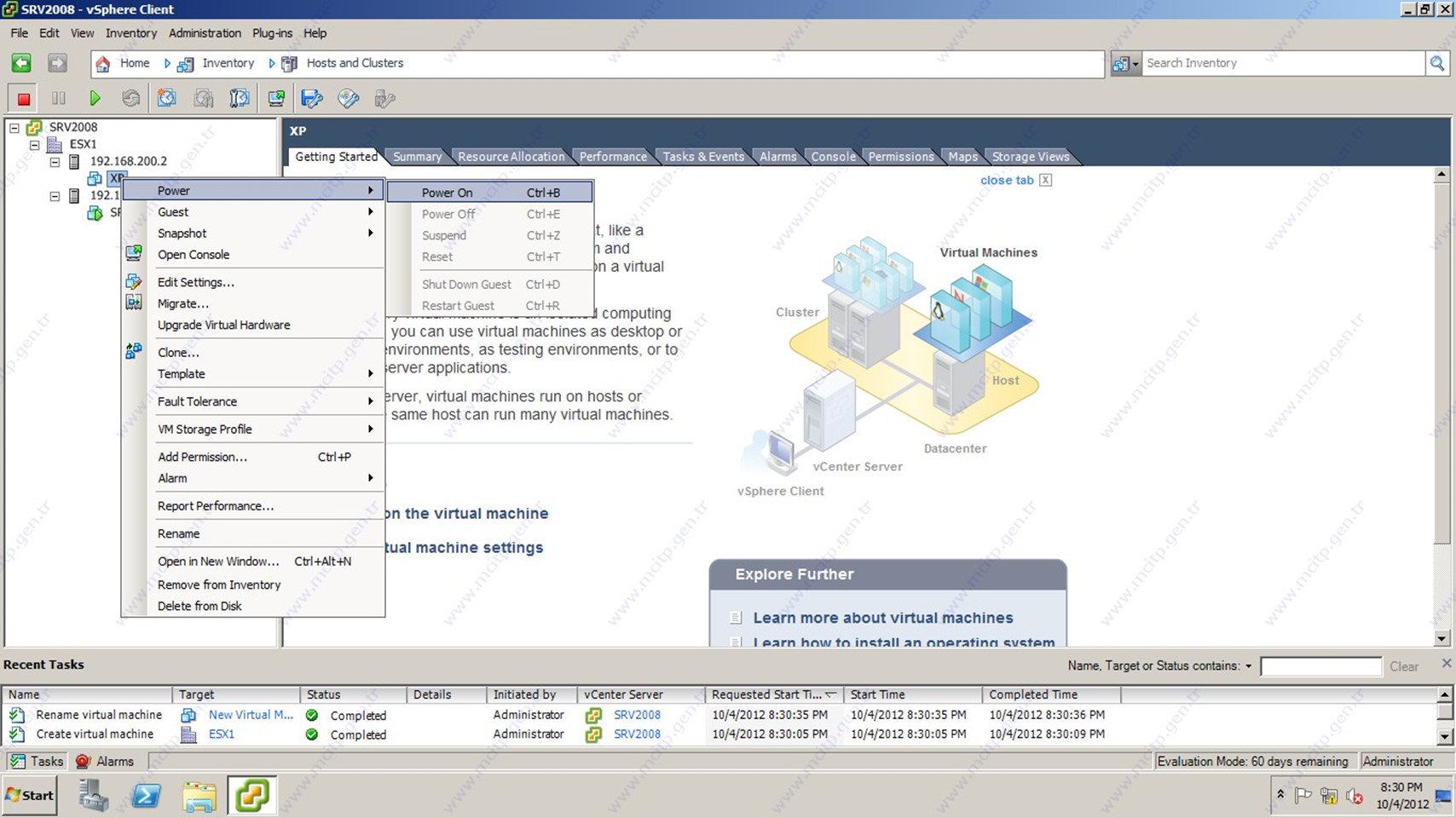Click the Home icon in navigation bar
This screenshot has height=818, width=1456.
pos(103,63)
